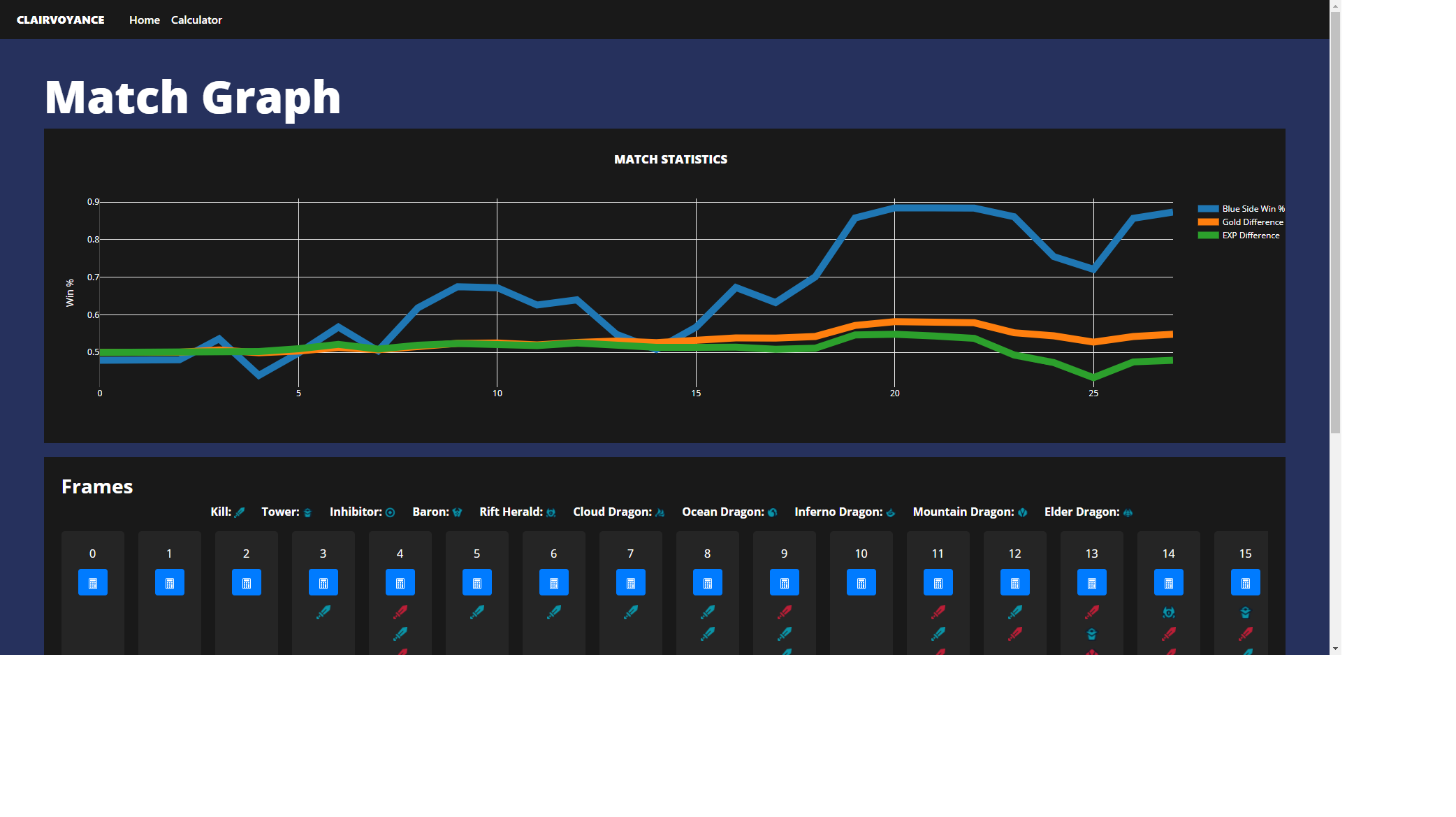Screen dimensions: 1456x817
Task: Click the orange Gold Difference color swatch
Action: coord(1208,222)
